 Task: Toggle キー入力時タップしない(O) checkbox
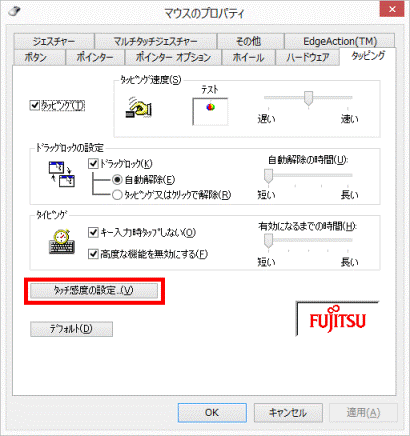coord(93,232)
